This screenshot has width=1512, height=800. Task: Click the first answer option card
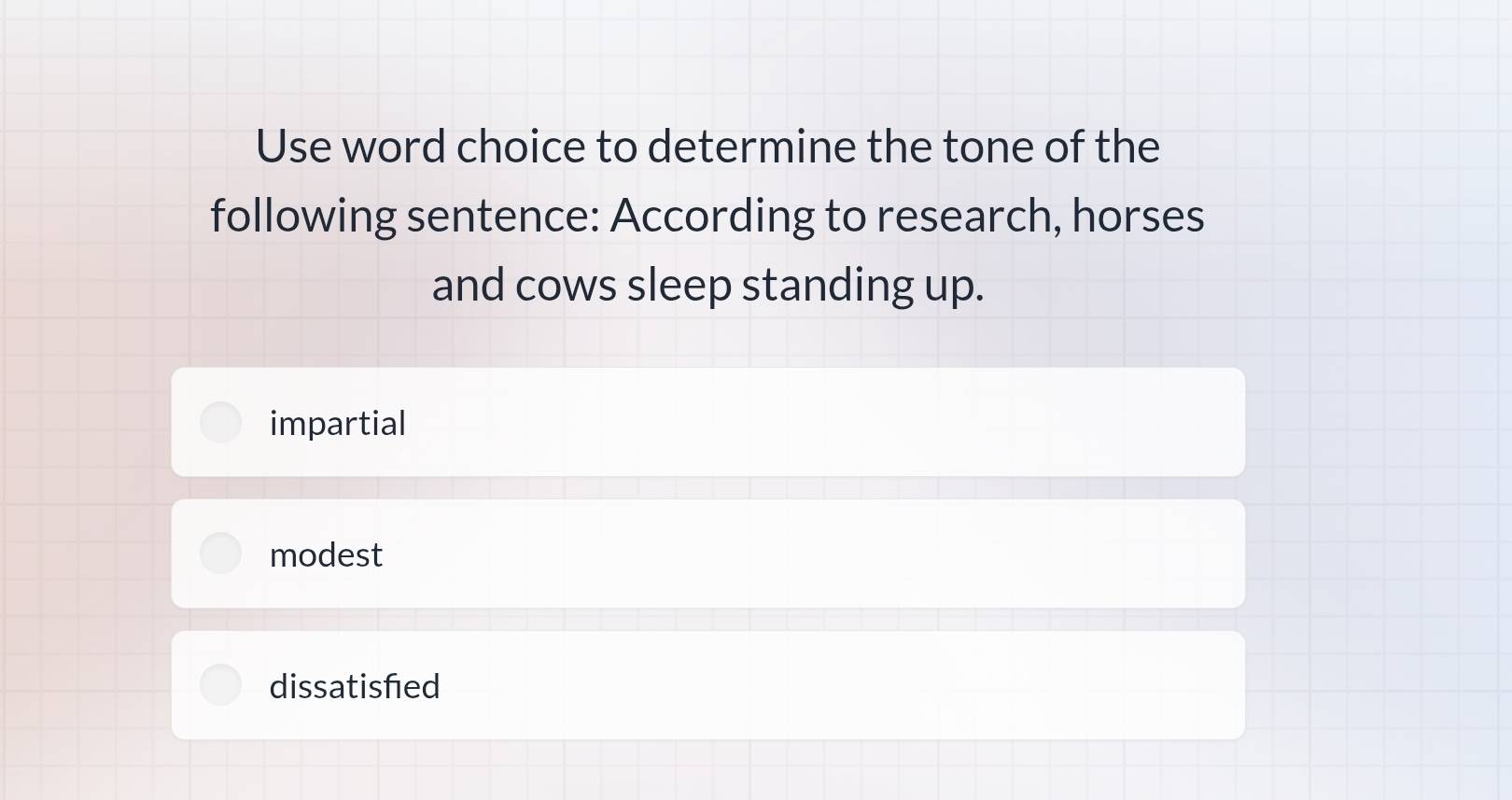(x=707, y=422)
